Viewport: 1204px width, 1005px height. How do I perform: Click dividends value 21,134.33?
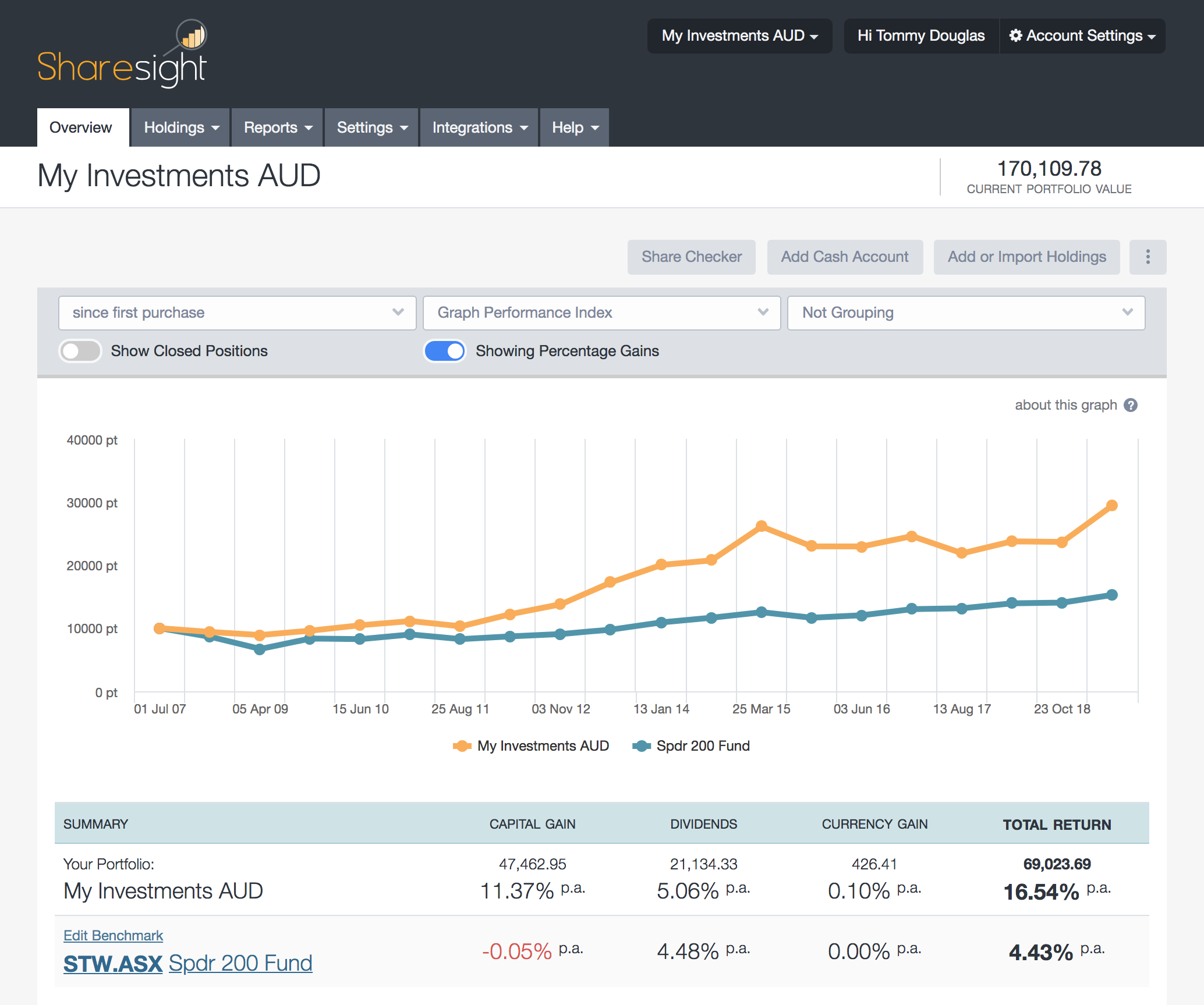[703, 864]
